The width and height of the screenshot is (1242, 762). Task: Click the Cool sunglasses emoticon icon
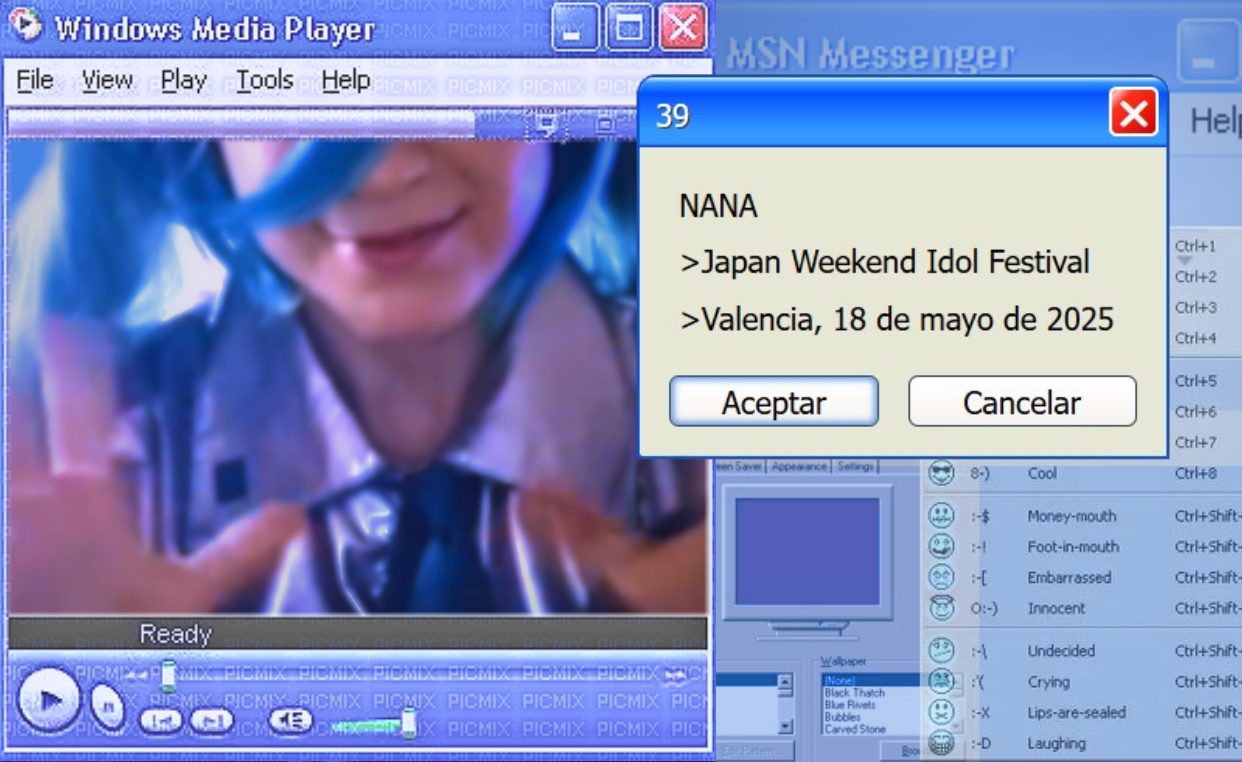tap(941, 473)
